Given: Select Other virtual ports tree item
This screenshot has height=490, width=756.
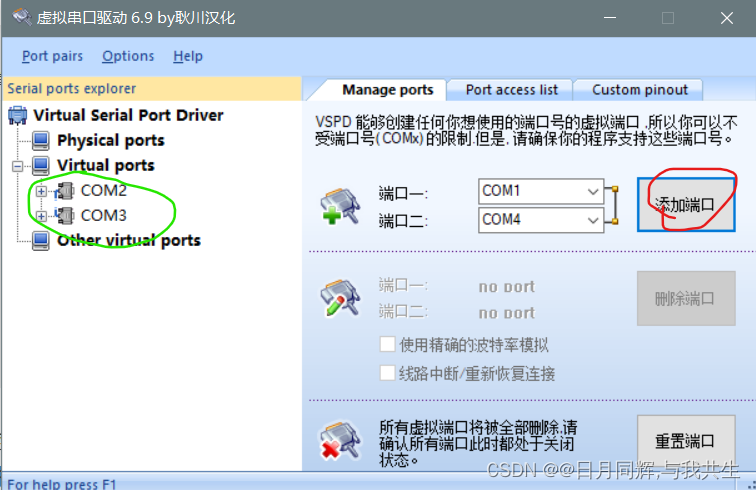Looking at the screenshot, I should pos(129,240).
